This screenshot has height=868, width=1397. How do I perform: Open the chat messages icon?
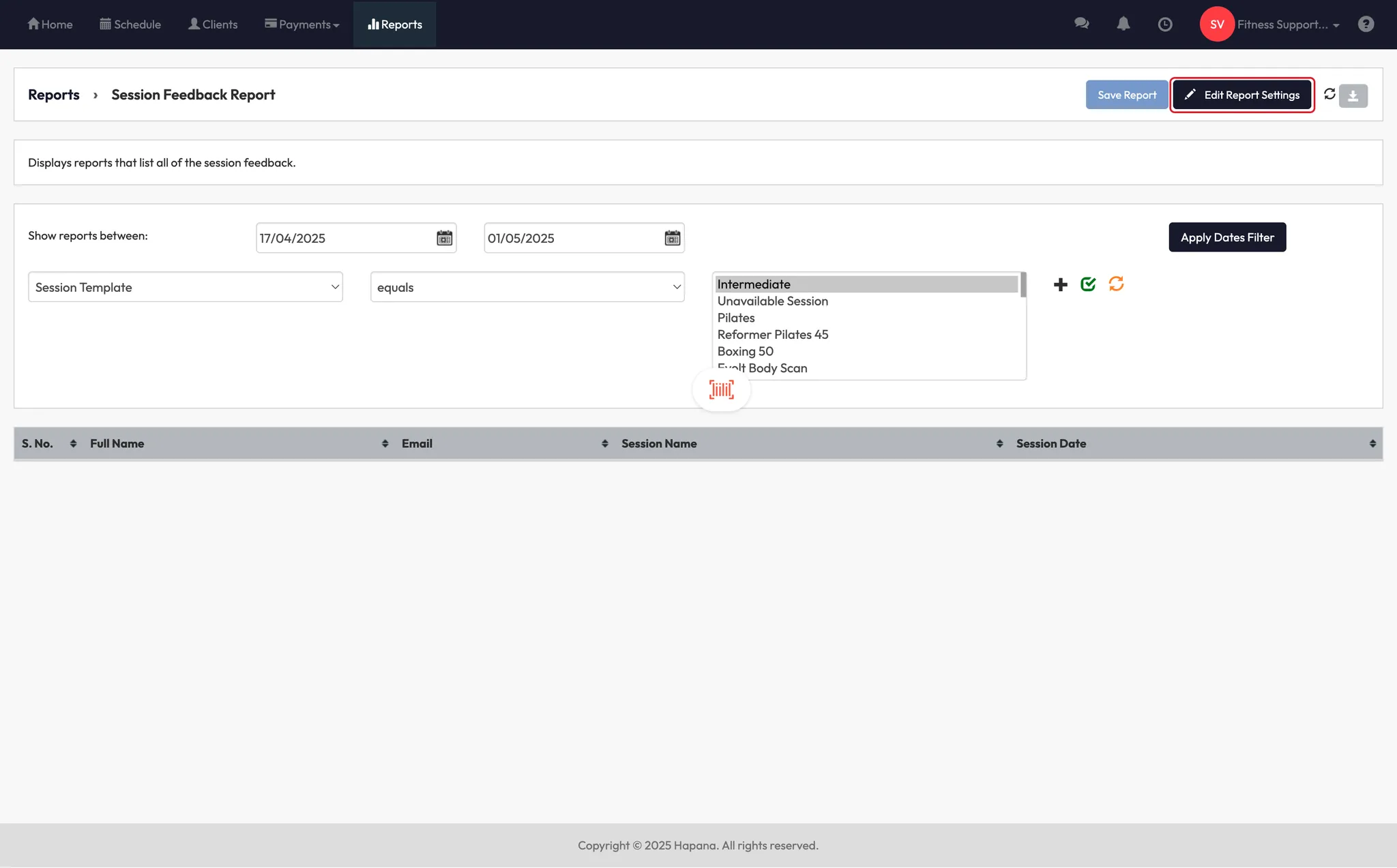point(1081,24)
